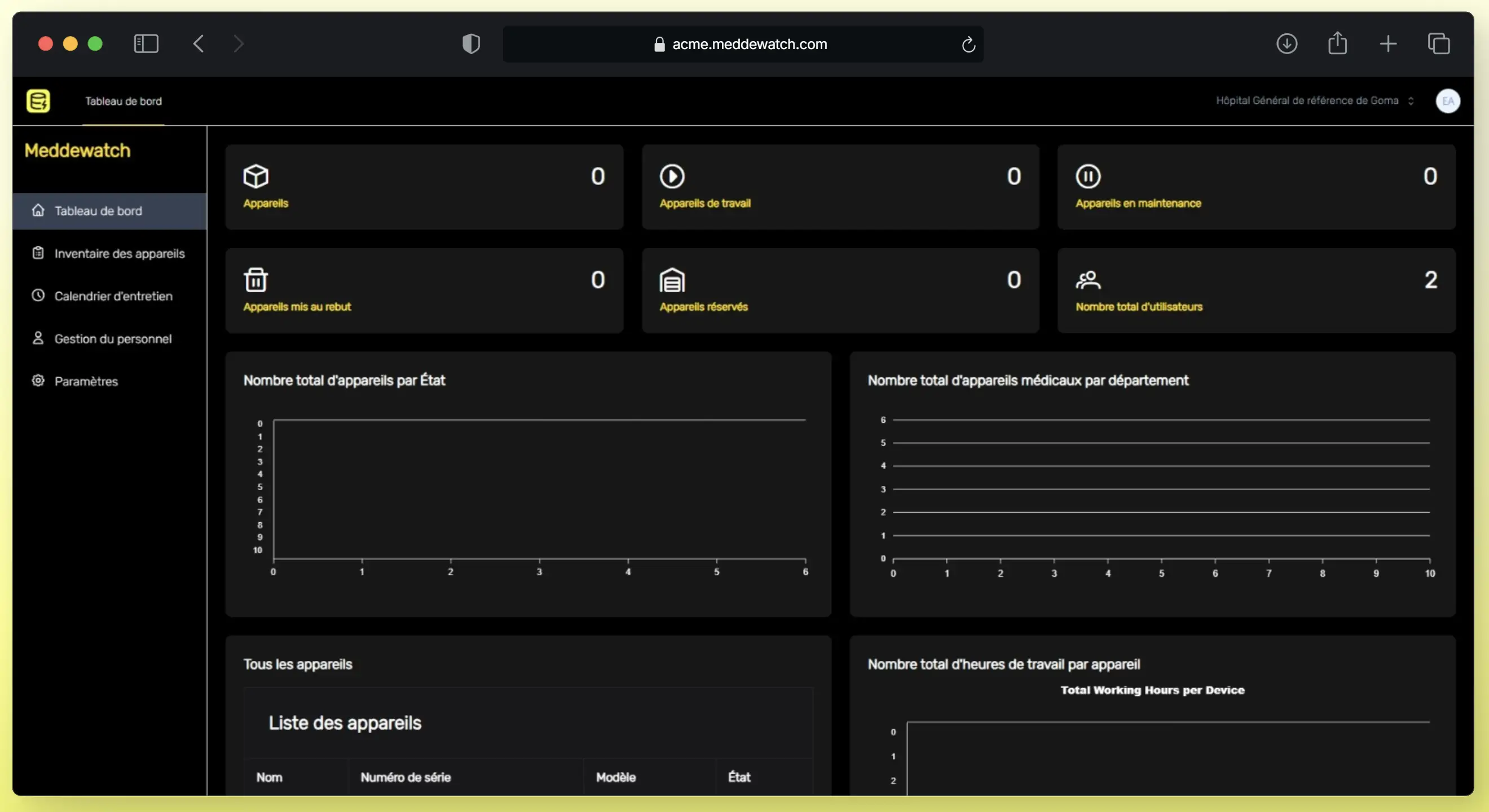Open Paramètres from the sidebar
The image size is (1489, 812).
(x=110, y=381)
